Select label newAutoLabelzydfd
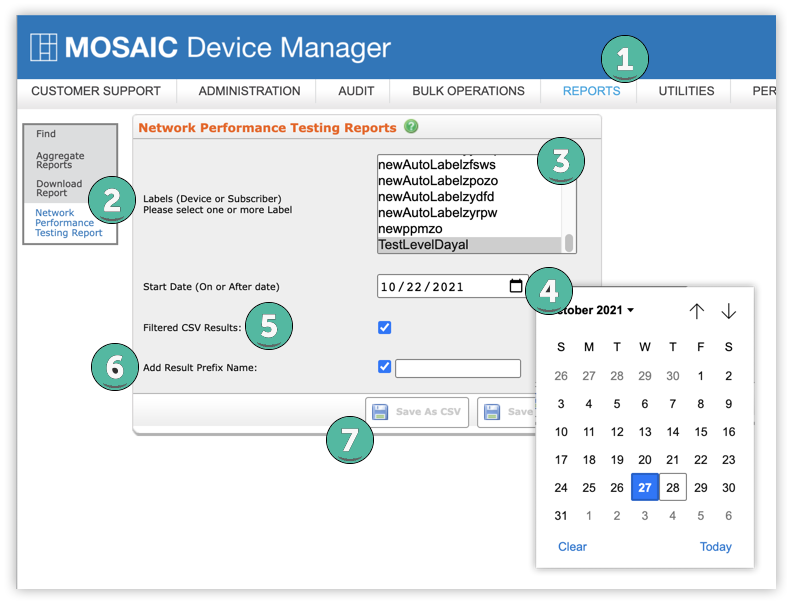Viewport: 787px width, 605px height. tap(469, 197)
